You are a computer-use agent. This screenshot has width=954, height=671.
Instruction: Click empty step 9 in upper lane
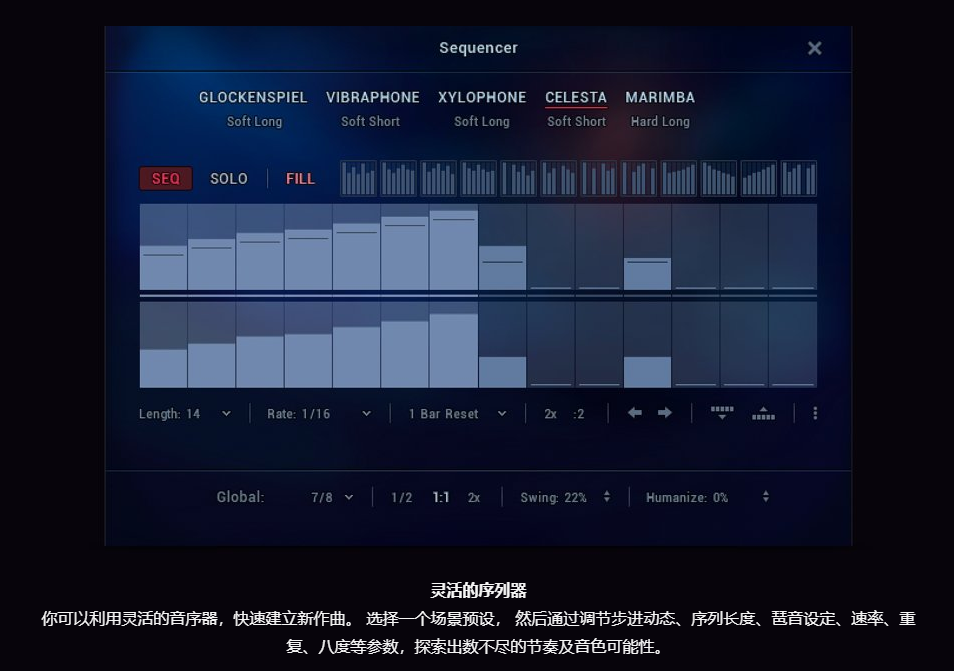551,247
